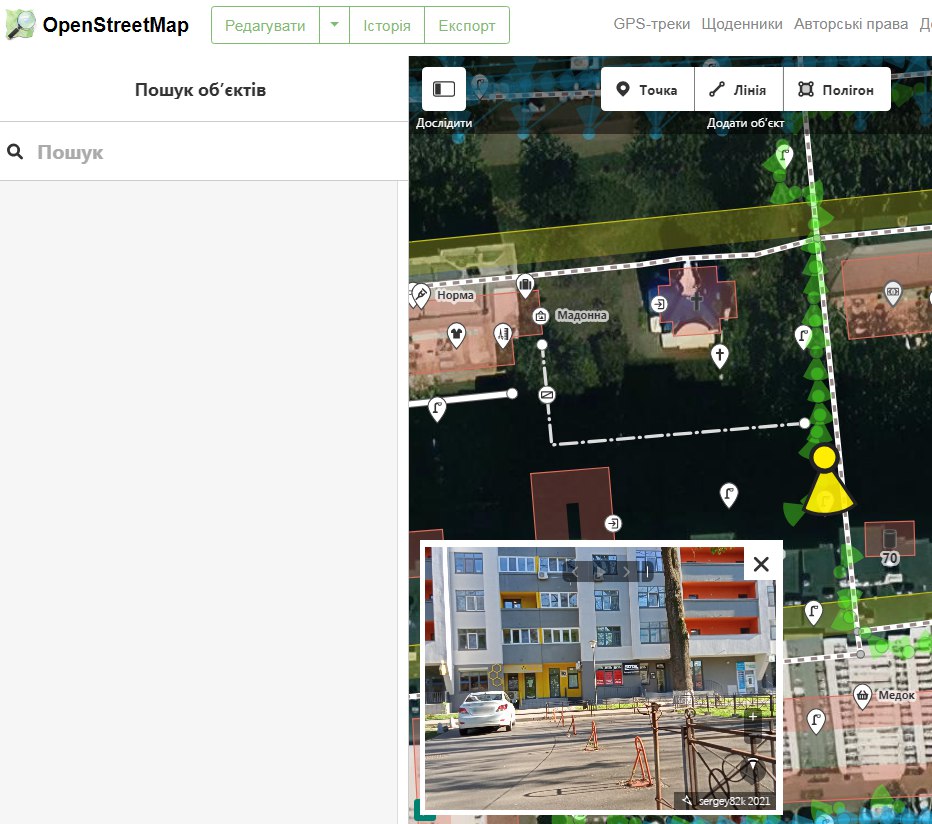Select the syringe pin at left edge
The image size is (932, 824).
point(421,295)
